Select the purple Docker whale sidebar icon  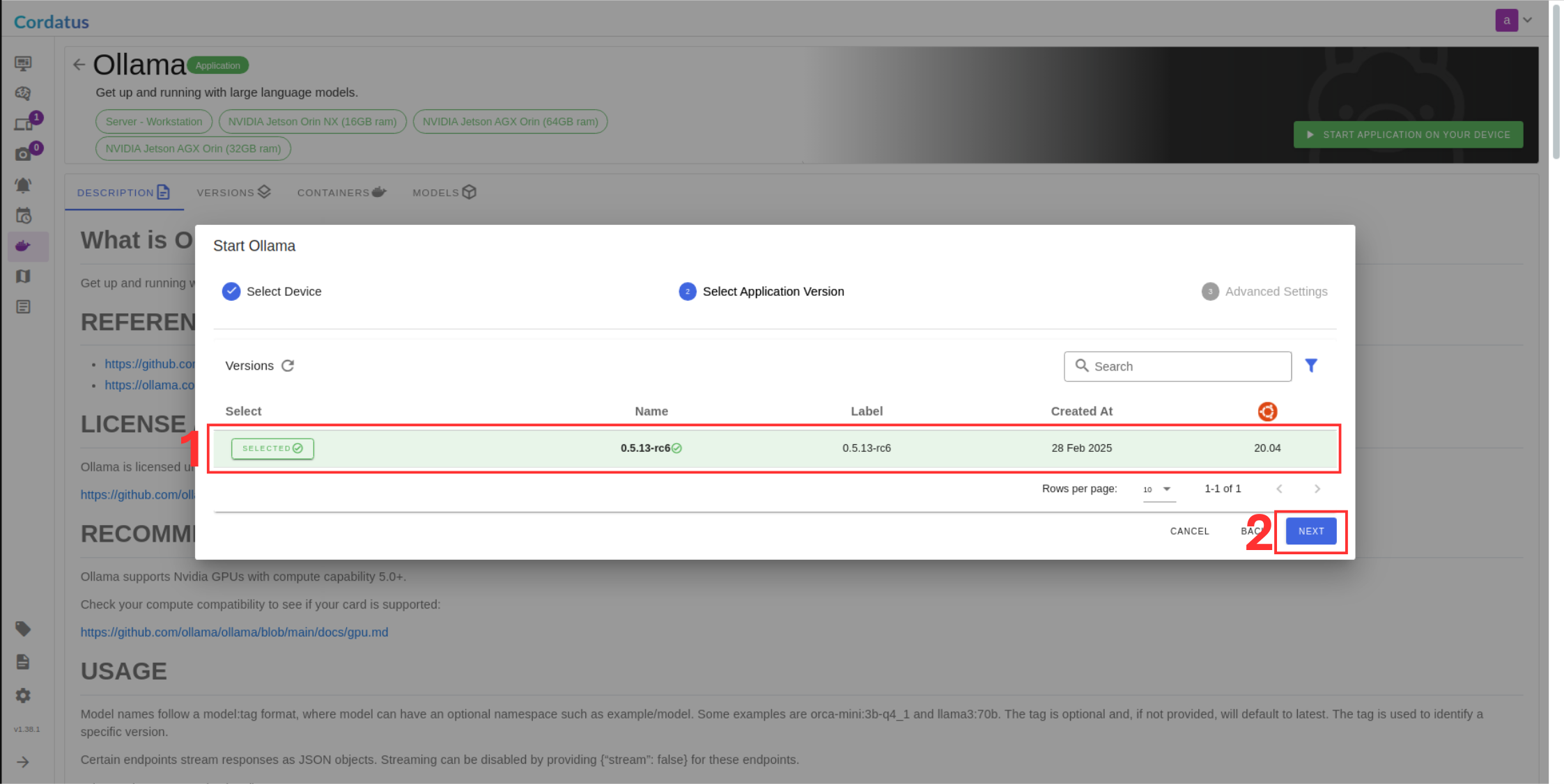23,246
